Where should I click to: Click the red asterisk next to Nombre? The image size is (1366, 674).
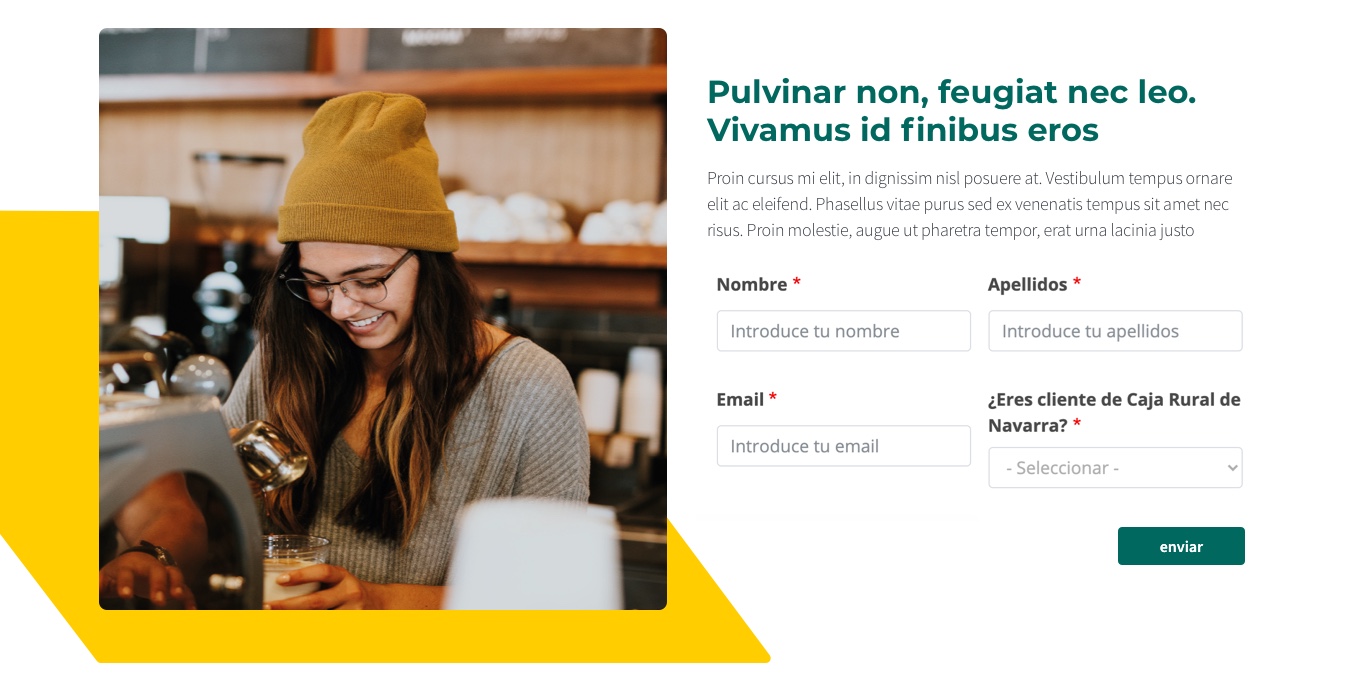click(x=797, y=283)
